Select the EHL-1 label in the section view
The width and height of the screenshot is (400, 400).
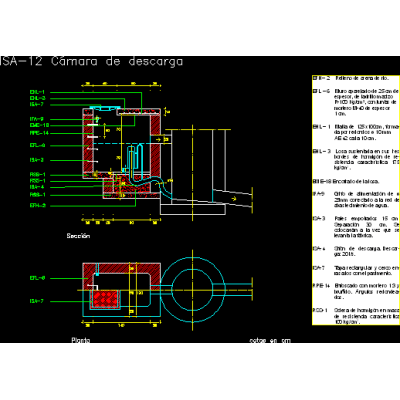[x=37, y=92]
